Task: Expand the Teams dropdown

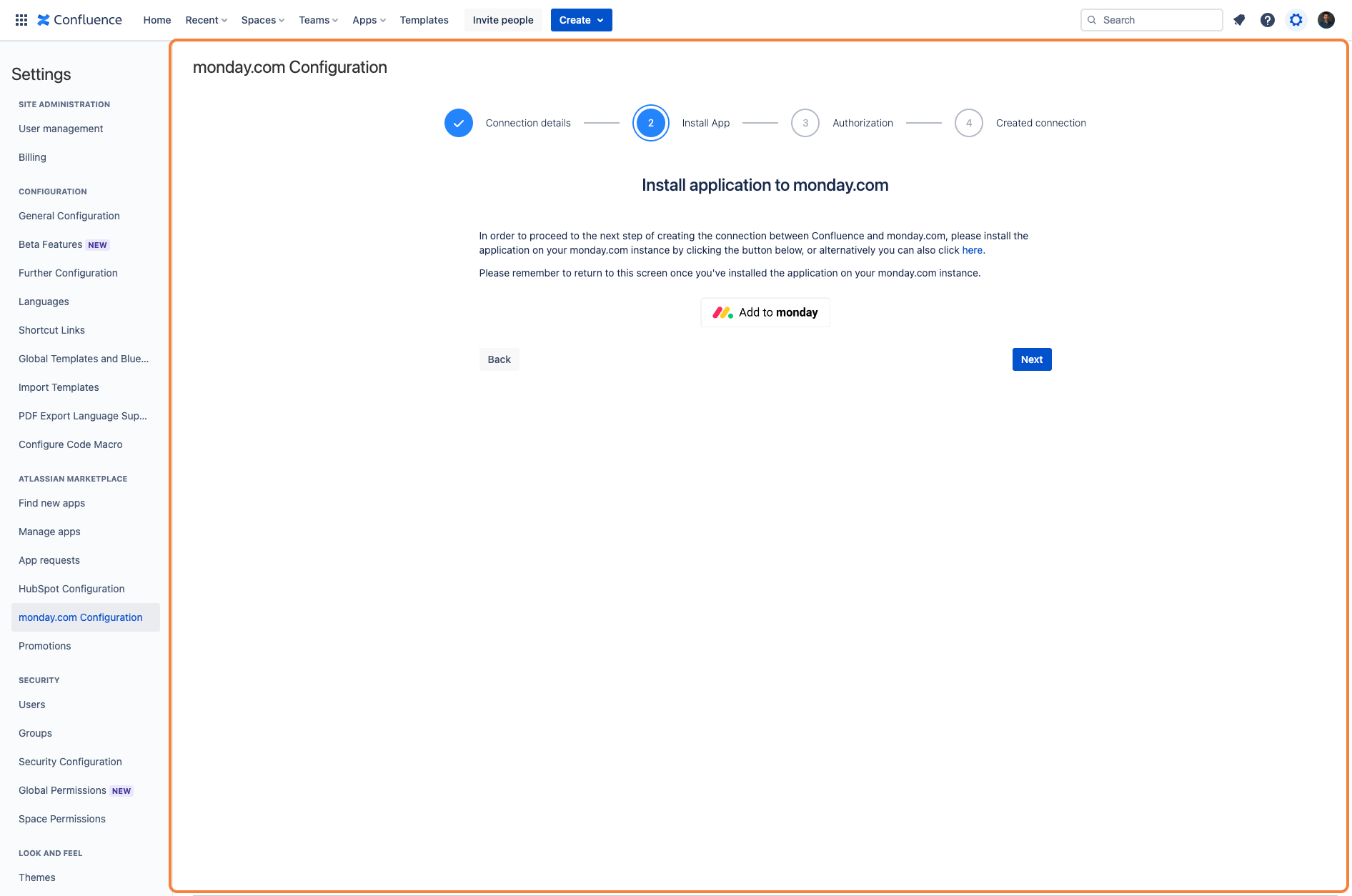Action: click(318, 20)
